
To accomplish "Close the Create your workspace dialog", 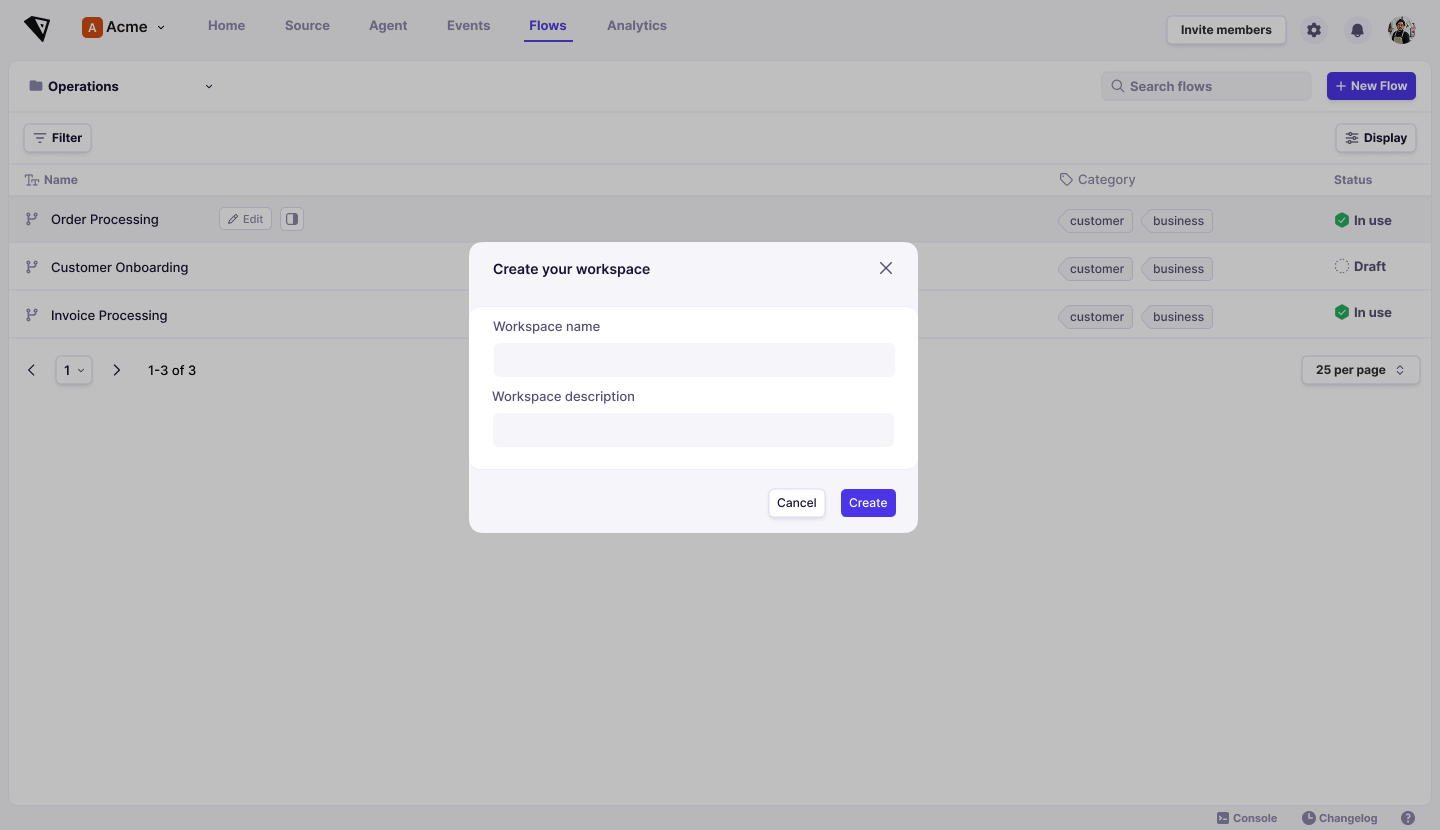I will [x=886, y=268].
